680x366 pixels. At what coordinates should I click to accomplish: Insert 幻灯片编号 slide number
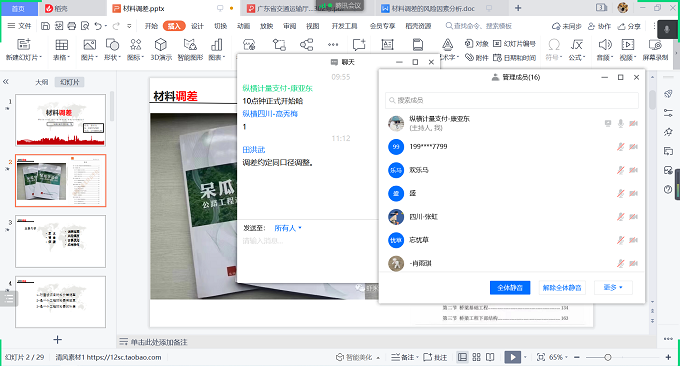514,43
